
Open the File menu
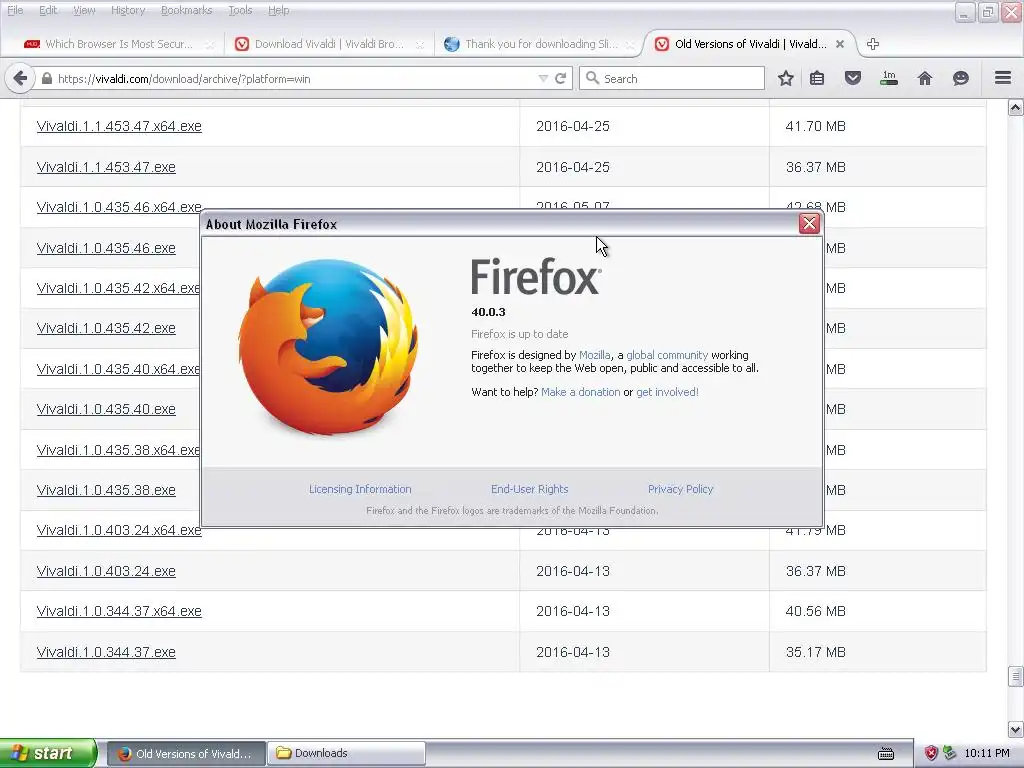point(15,10)
